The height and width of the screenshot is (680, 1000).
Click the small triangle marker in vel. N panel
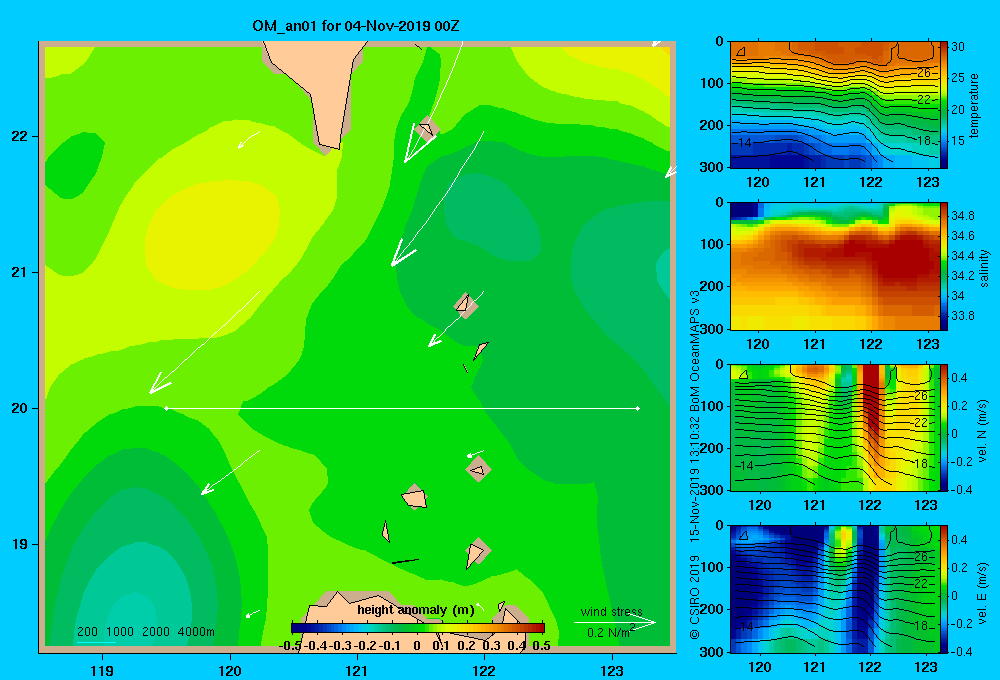click(x=743, y=374)
